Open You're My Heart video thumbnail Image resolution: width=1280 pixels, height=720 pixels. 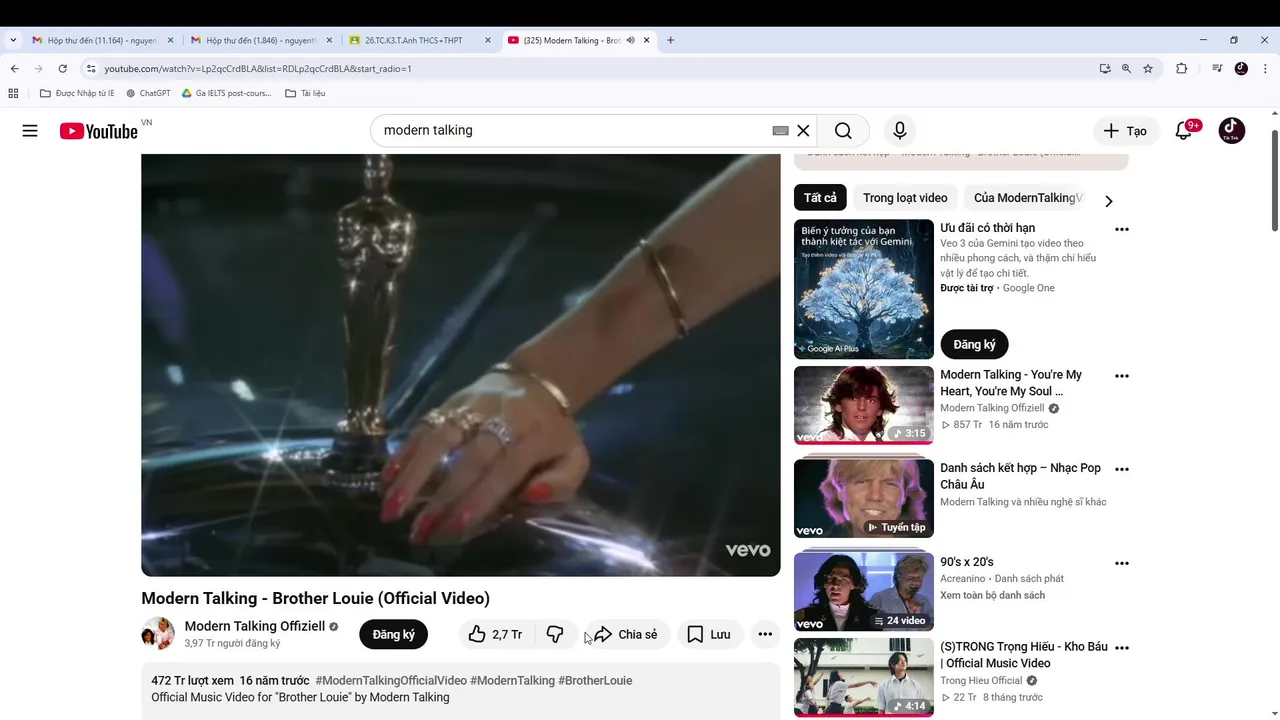pyautogui.click(x=864, y=405)
